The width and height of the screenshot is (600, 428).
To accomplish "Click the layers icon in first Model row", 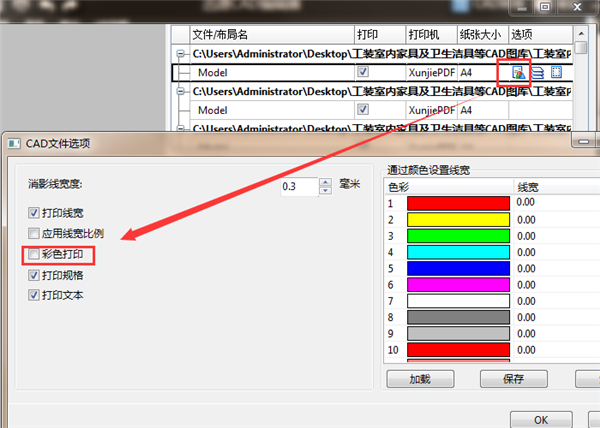I will click(x=537, y=72).
